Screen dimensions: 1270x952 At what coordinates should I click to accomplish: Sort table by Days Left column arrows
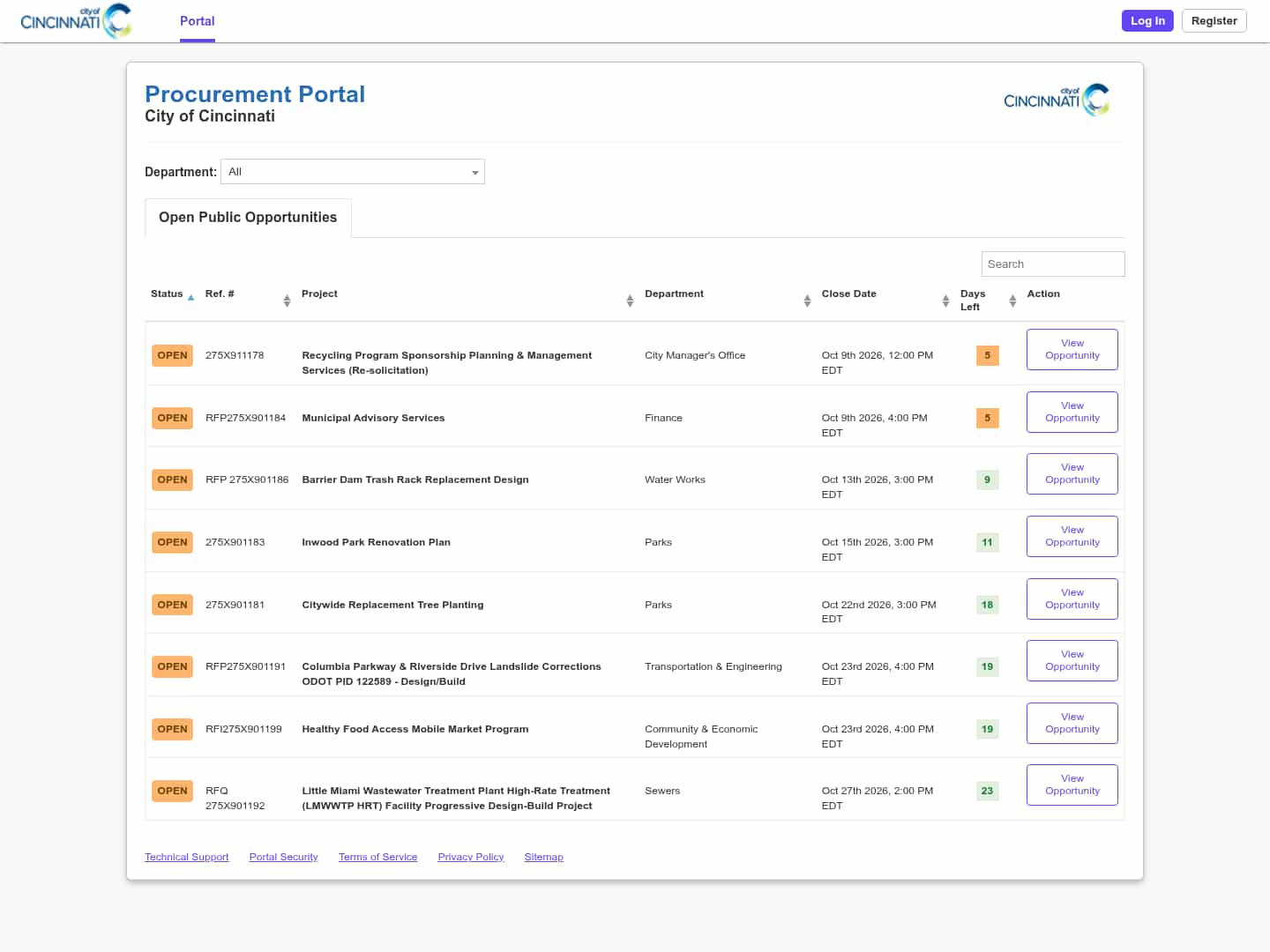point(1012,301)
